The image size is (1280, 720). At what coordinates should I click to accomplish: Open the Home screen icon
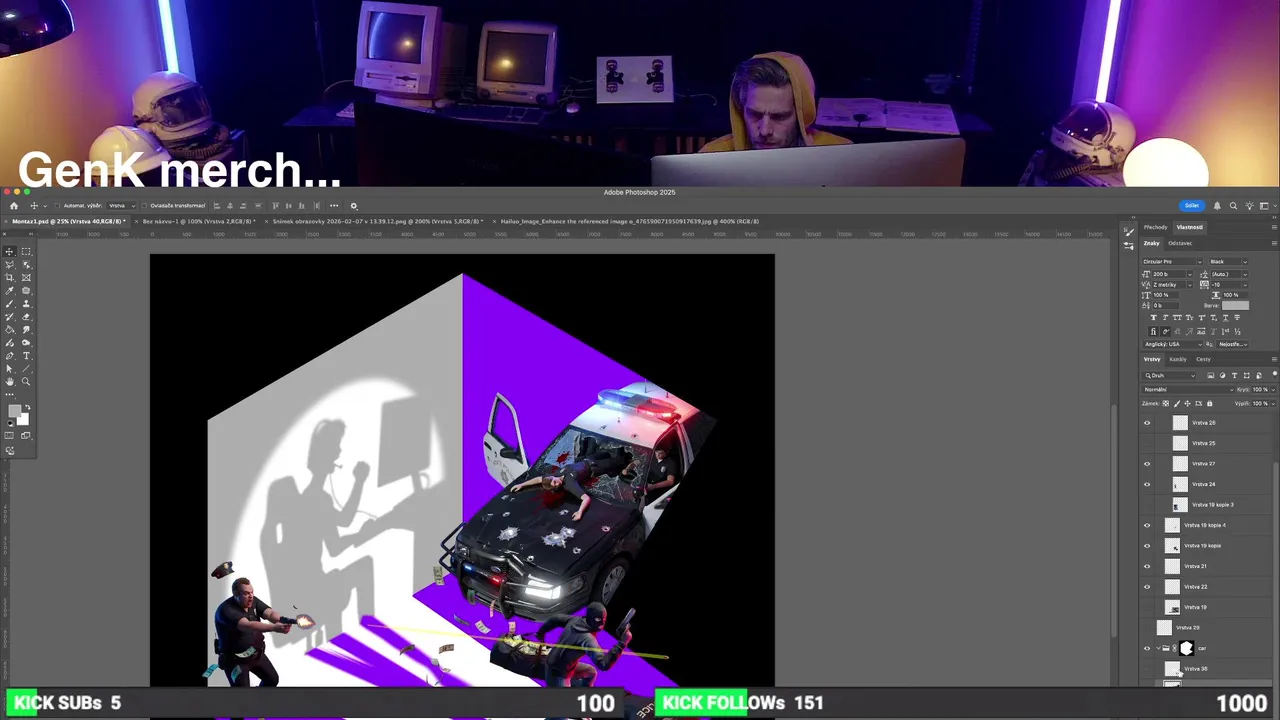13,206
